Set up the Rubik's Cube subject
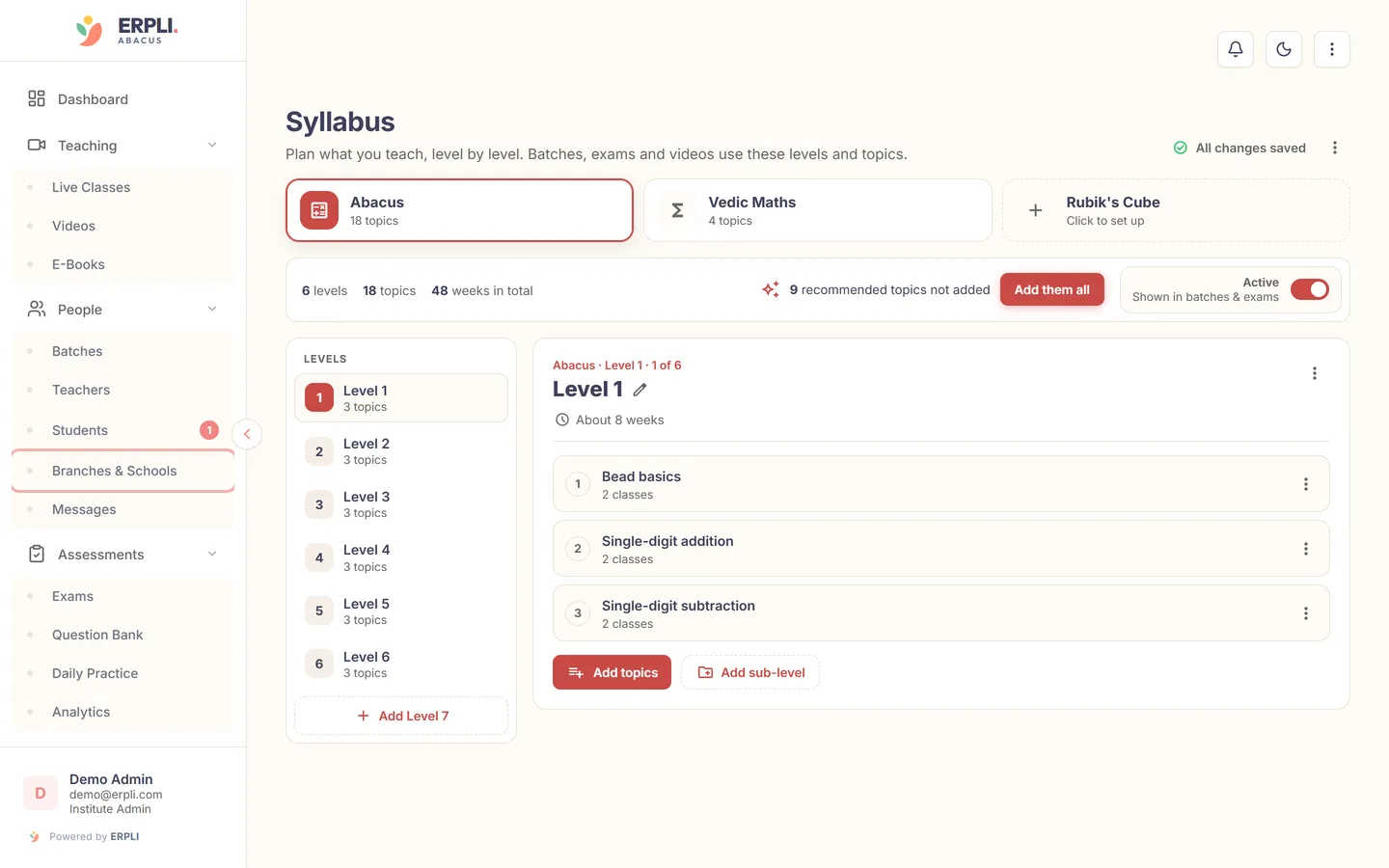1389x868 pixels. click(1176, 210)
